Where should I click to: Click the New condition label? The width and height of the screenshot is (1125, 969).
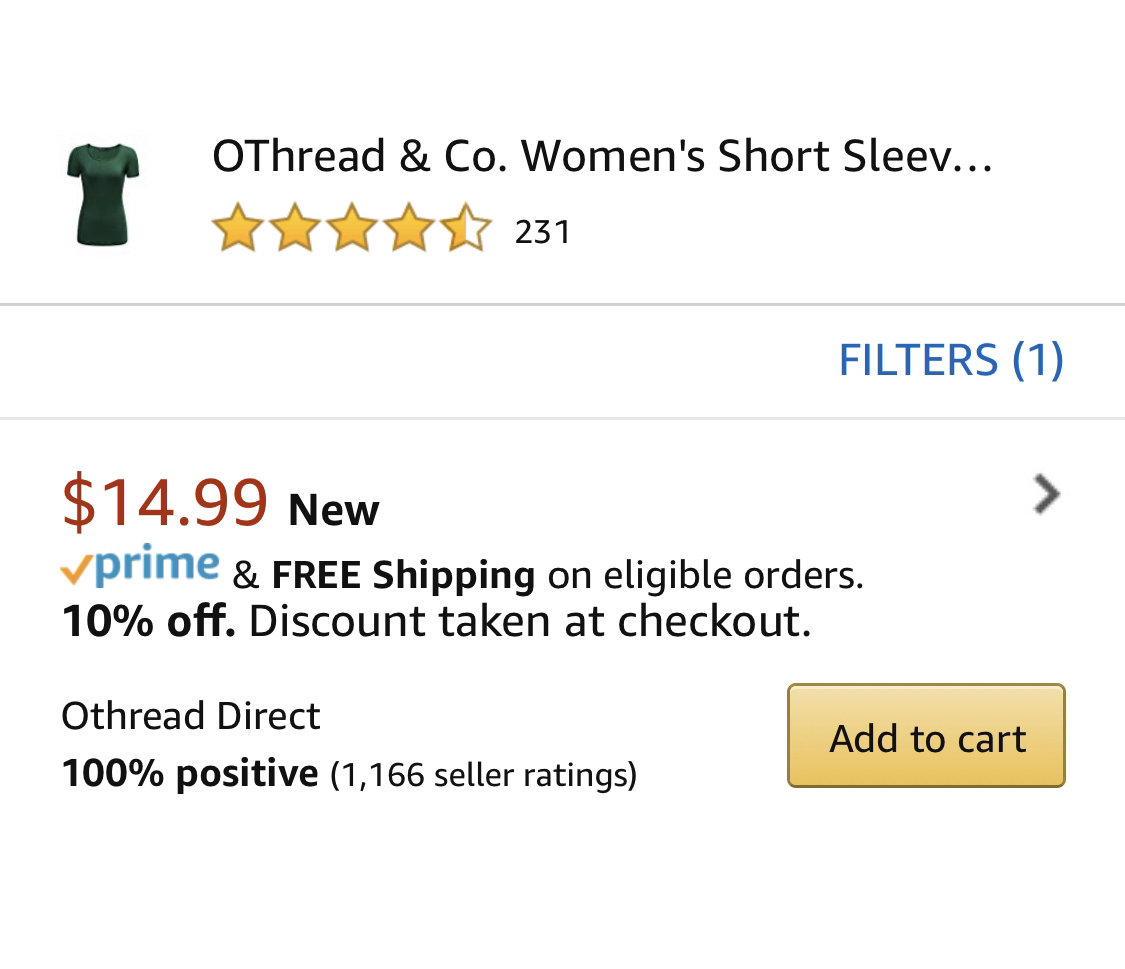(332, 510)
